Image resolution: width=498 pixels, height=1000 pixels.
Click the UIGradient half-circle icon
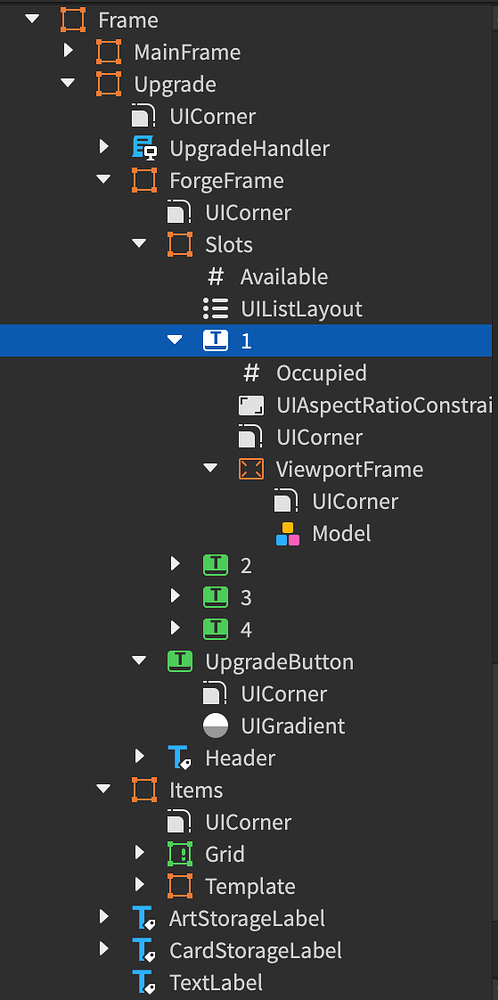click(216, 726)
